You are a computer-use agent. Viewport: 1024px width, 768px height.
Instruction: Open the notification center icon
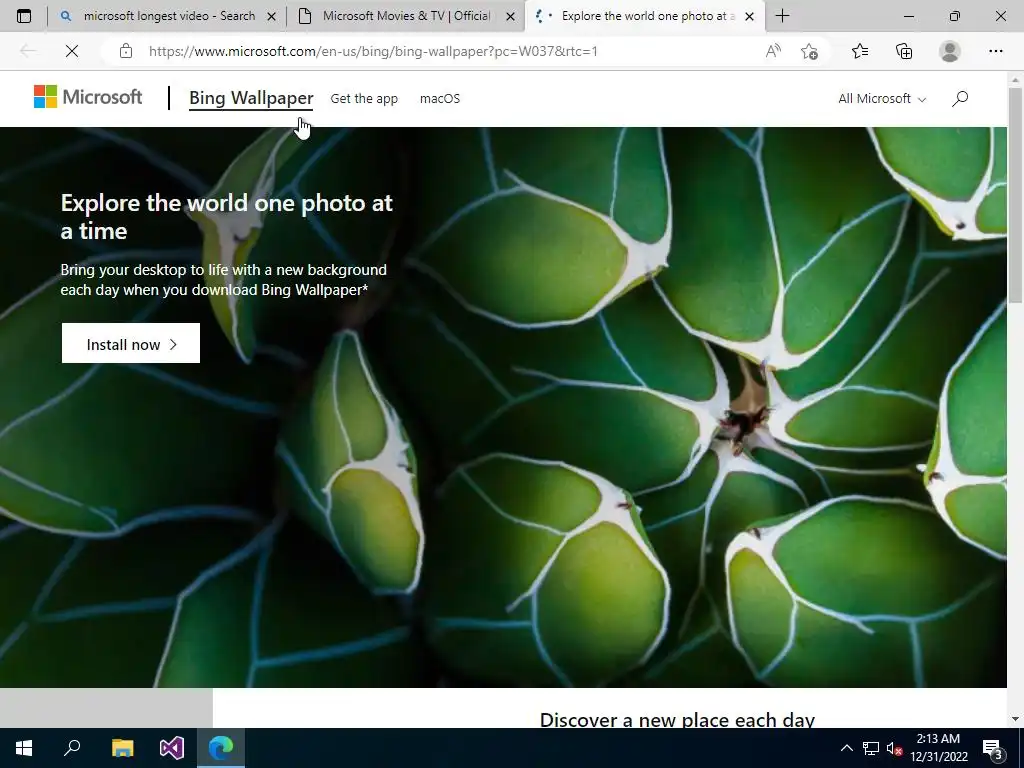[993, 748]
